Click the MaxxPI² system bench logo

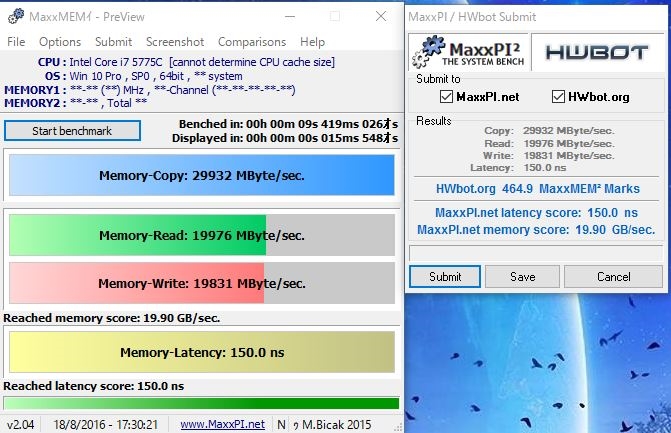(469, 52)
